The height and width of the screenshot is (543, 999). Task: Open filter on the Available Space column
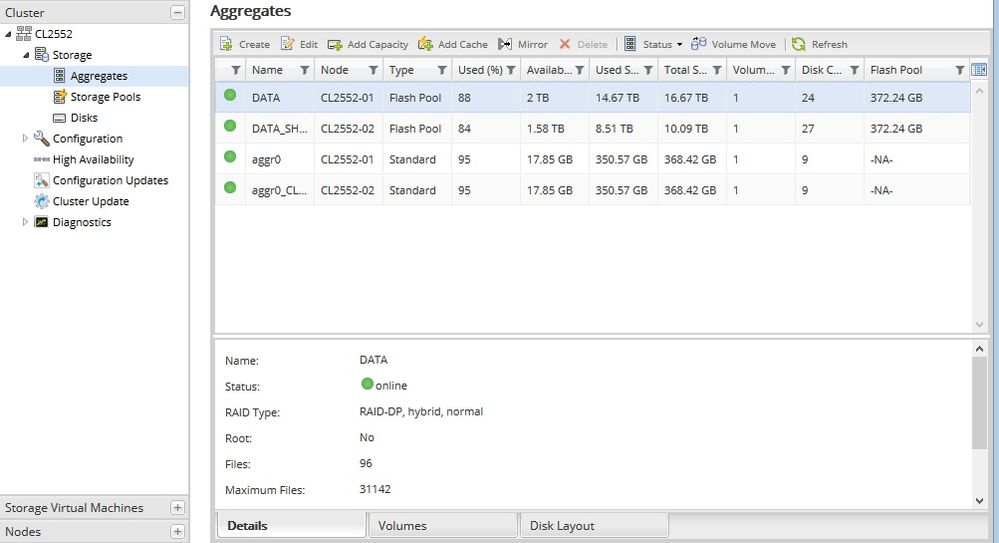[579, 70]
